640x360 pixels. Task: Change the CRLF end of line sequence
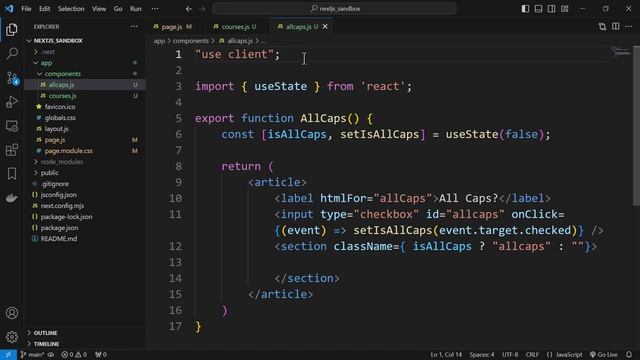tap(532, 354)
